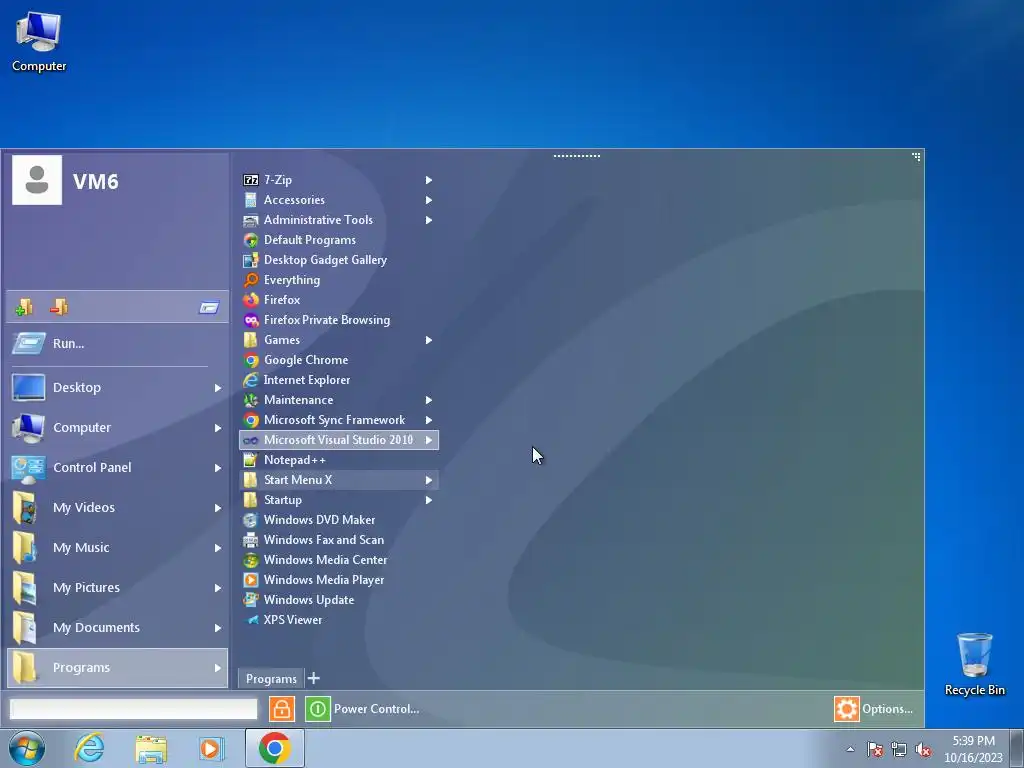Click the start menu search box
The height and width of the screenshot is (768, 1024).
pyautogui.click(x=133, y=709)
